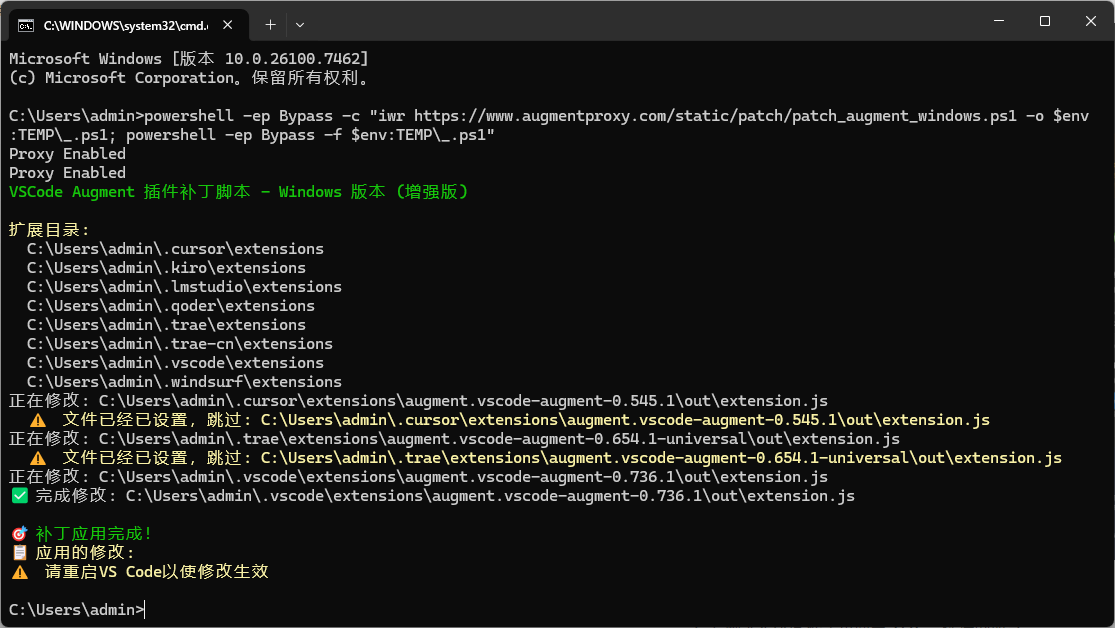Click the cmd icon in the tab

27,23
